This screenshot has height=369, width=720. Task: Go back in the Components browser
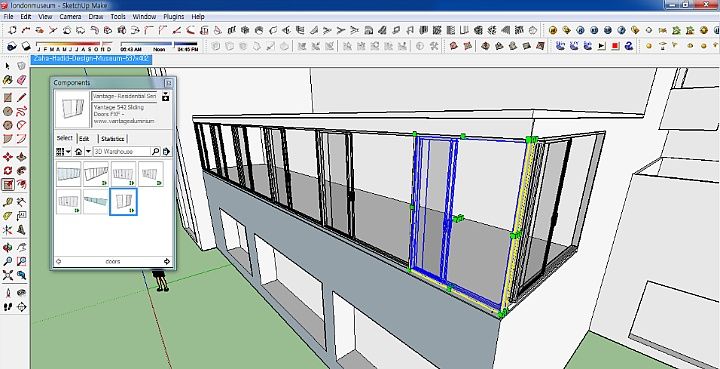click(58, 262)
